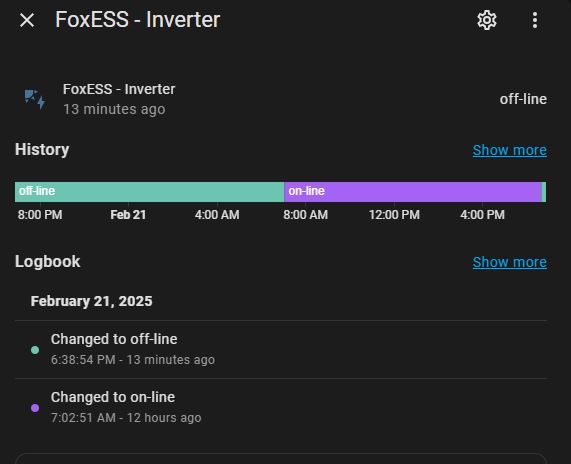
Task: Close the FoxESS Inverter dialog
Action: point(27,20)
